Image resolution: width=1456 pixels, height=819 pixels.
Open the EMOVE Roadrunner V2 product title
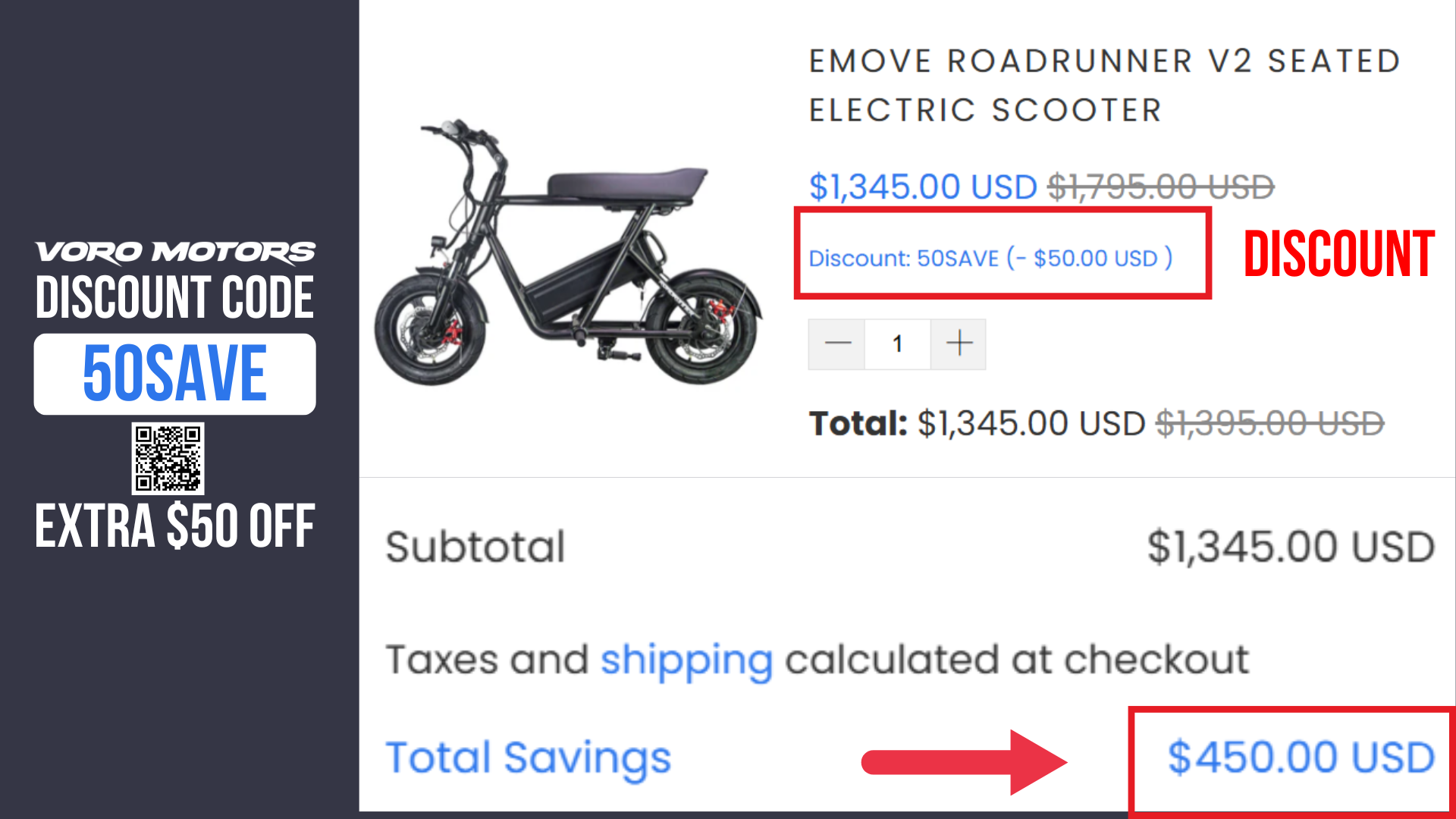pyautogui.click(x=1104, y=86)
